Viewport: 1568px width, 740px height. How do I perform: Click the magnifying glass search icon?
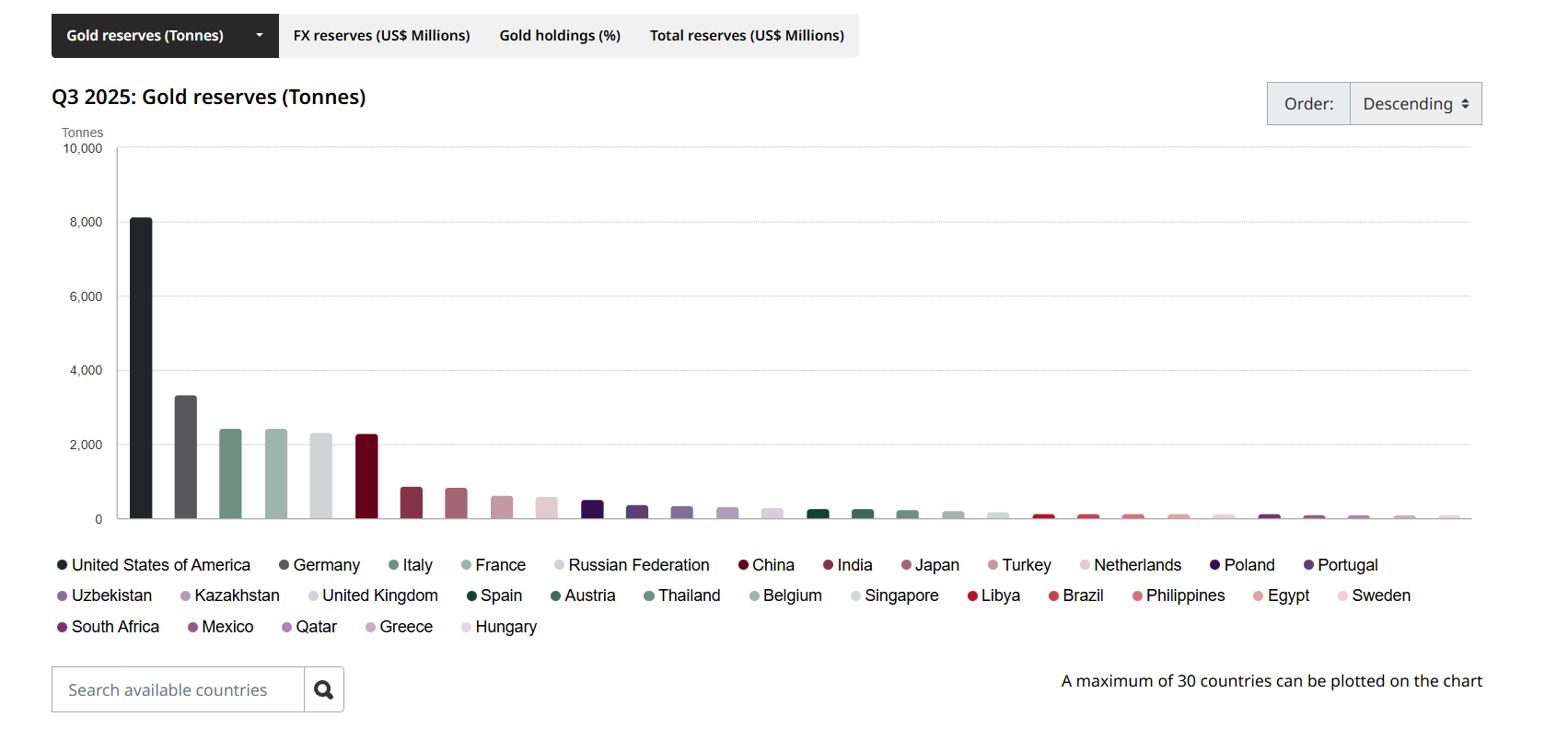[x=323, y=689]
